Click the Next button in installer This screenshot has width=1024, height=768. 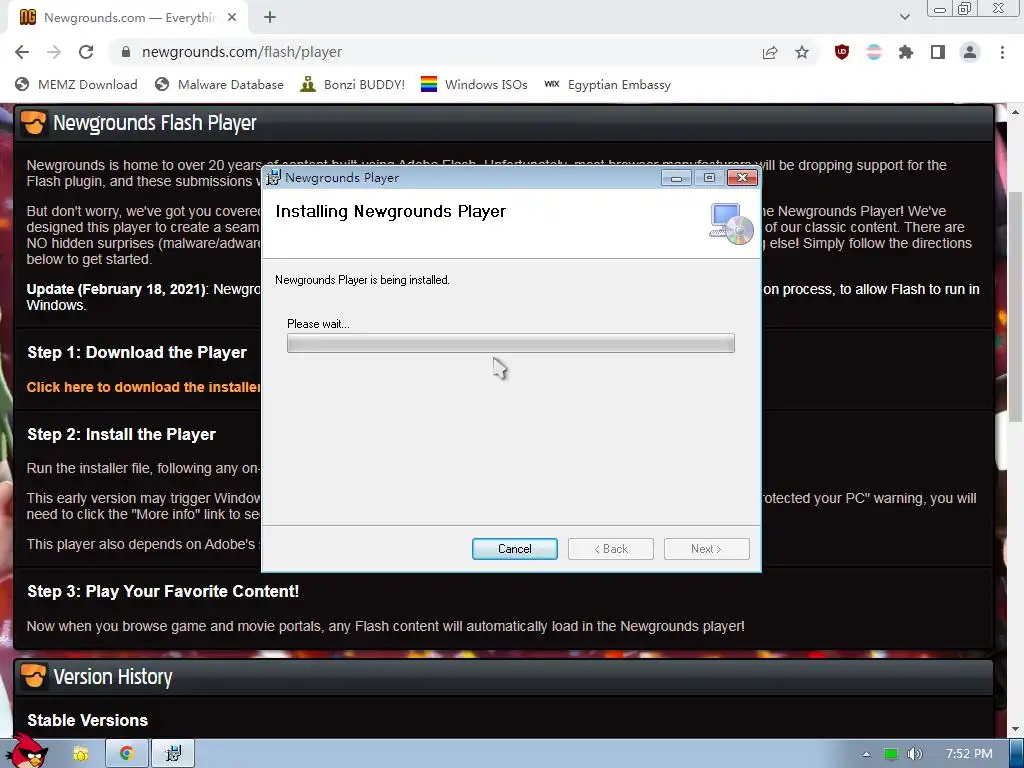[x=707, y=549]
